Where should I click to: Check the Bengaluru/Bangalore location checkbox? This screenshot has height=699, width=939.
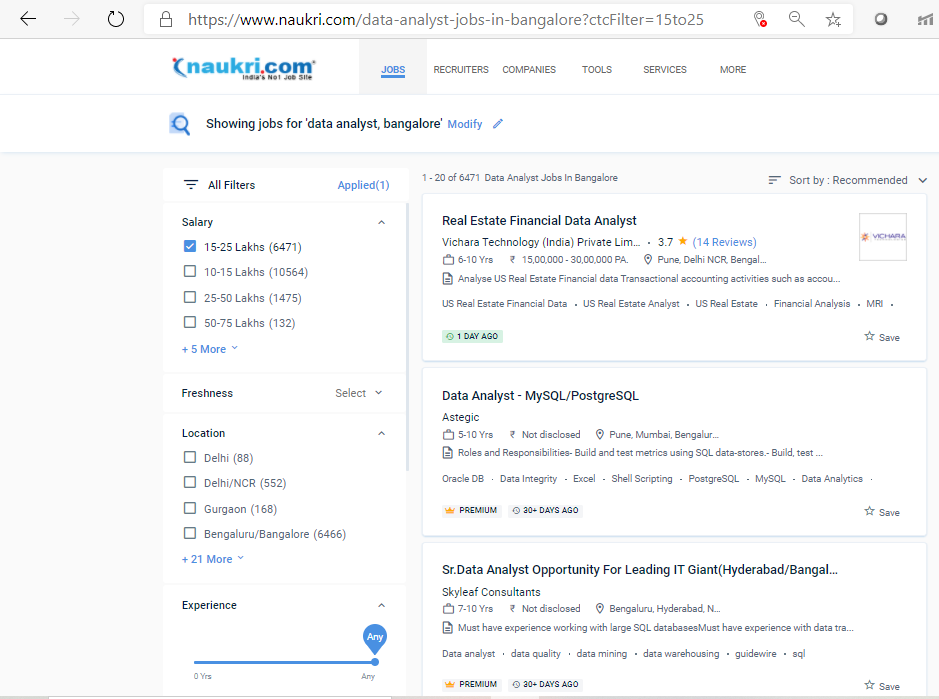pyautogui.click(x=190, y=533)
